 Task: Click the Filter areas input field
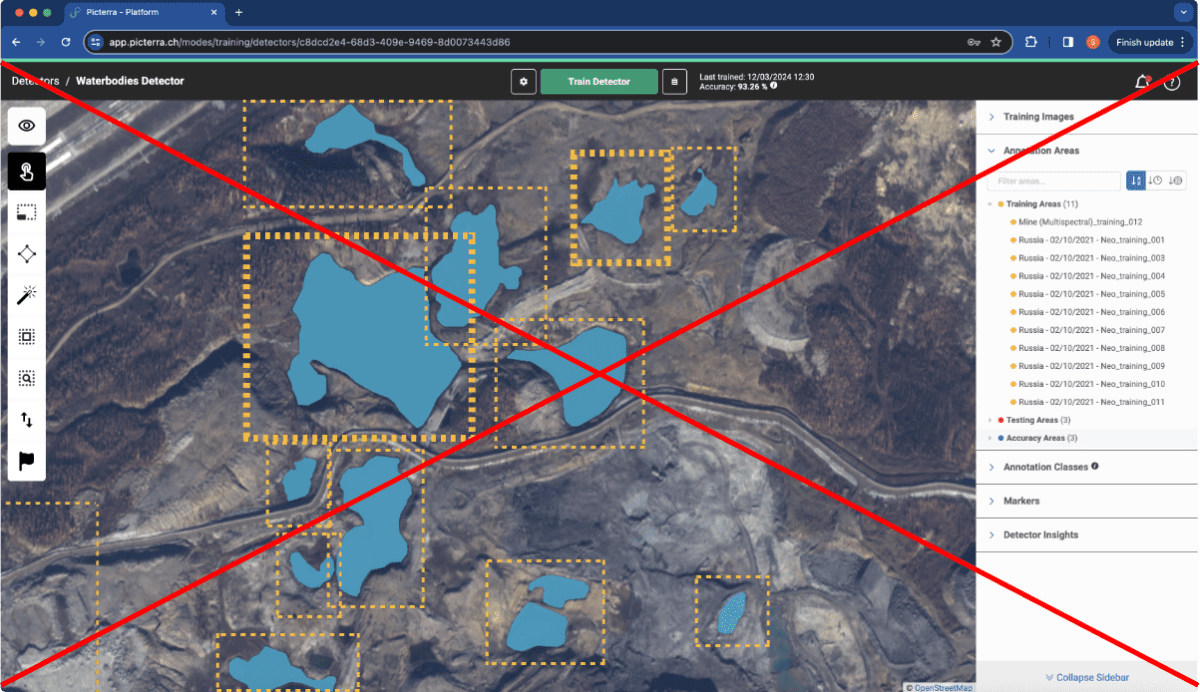1054,181
